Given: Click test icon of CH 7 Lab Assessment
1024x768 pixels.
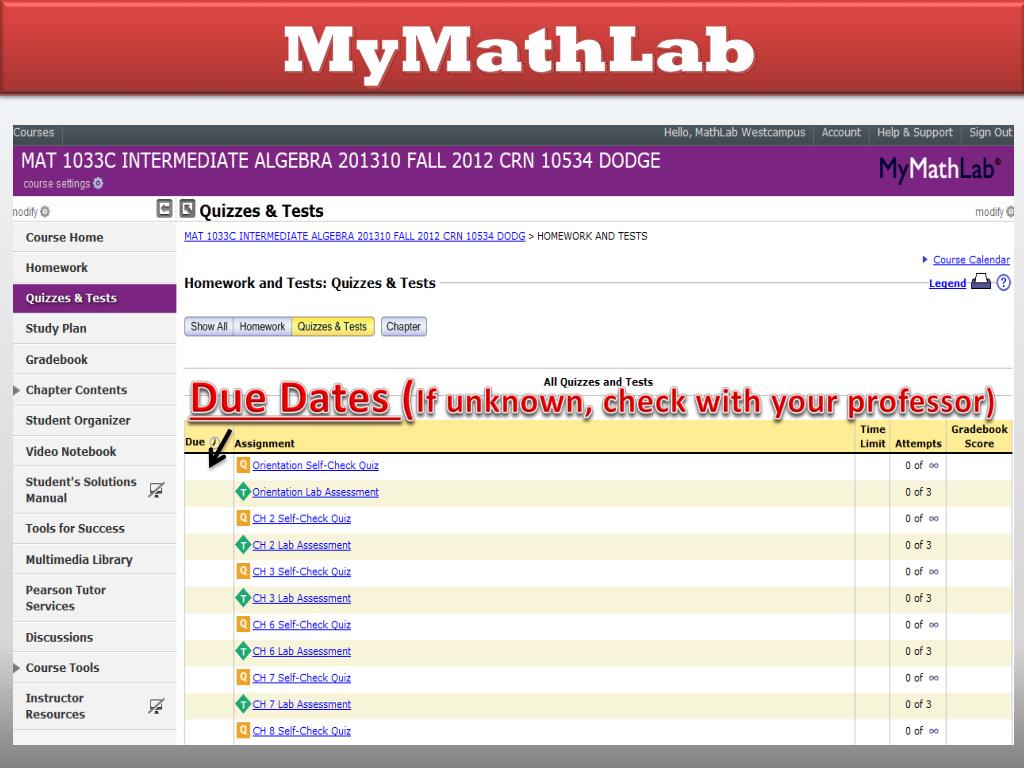Looking at the screenshot, I should (x=243, y=704).
